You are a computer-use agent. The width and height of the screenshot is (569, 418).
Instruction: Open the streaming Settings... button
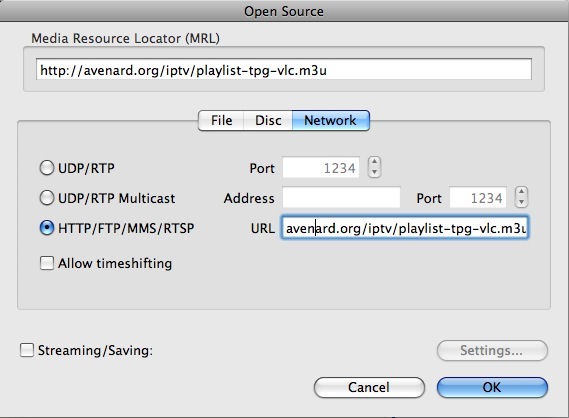[x=492, y=350]
